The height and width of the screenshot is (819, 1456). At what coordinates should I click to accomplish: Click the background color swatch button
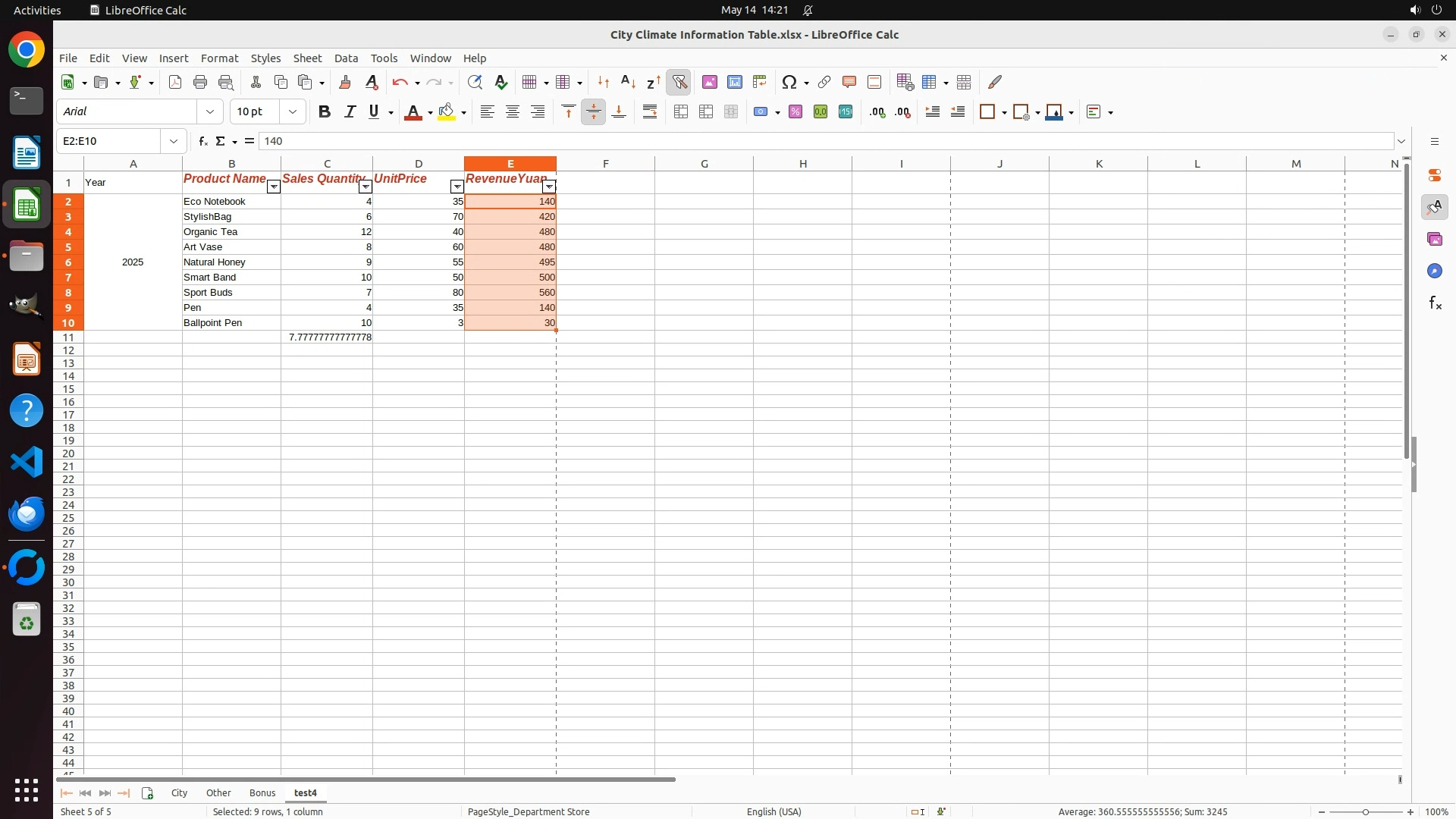click(x=447, y=112)
